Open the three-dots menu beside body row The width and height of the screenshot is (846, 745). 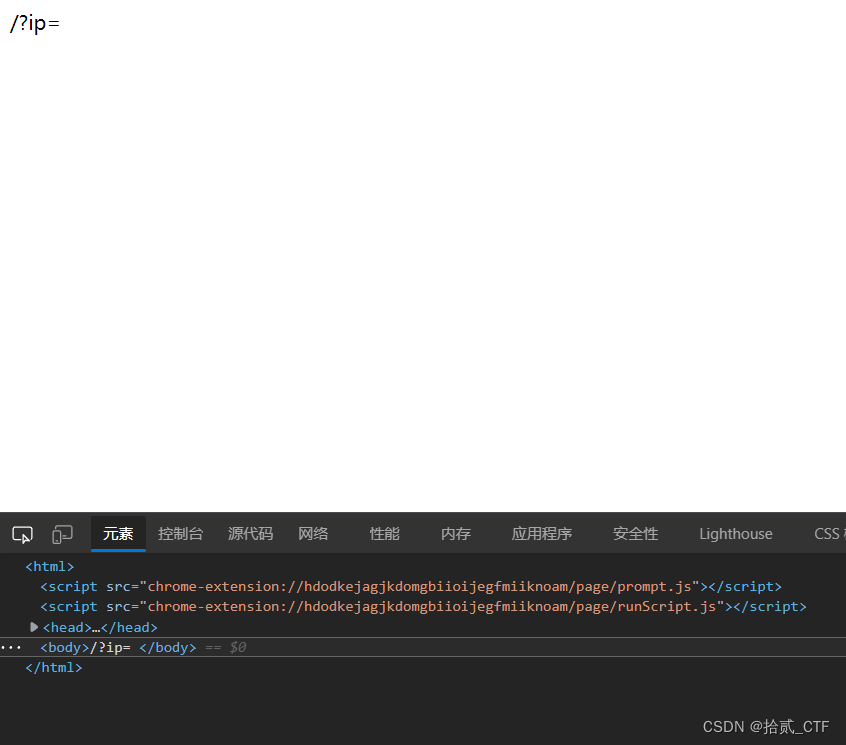(x=11, y=647)
